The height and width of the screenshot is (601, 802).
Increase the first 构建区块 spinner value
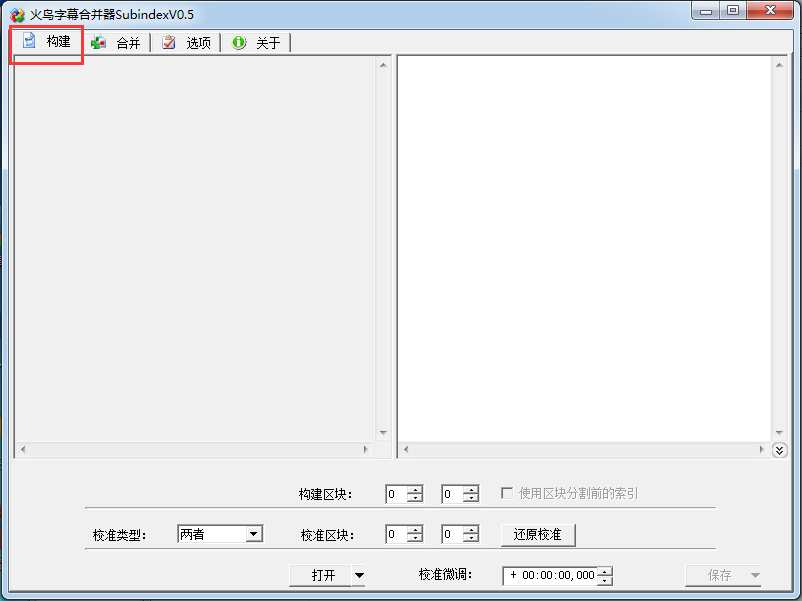coord(415,489)
